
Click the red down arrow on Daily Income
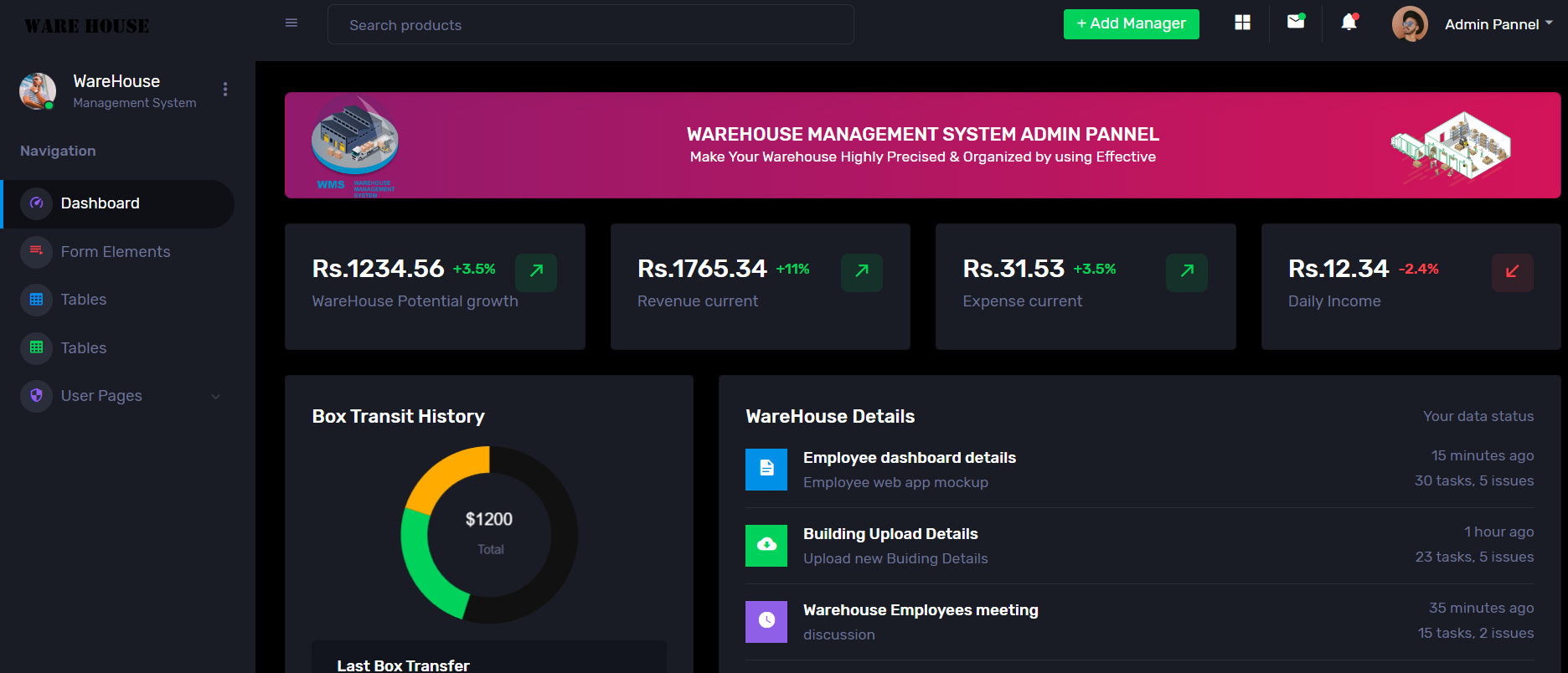coord(1512,272)
